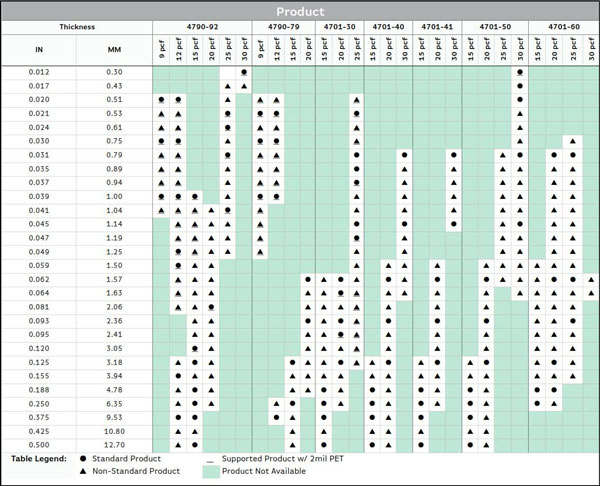Screen dimensions: 600x486
Task: Click the 1.14 mm thickness value
Action: (x=114, y=224)
